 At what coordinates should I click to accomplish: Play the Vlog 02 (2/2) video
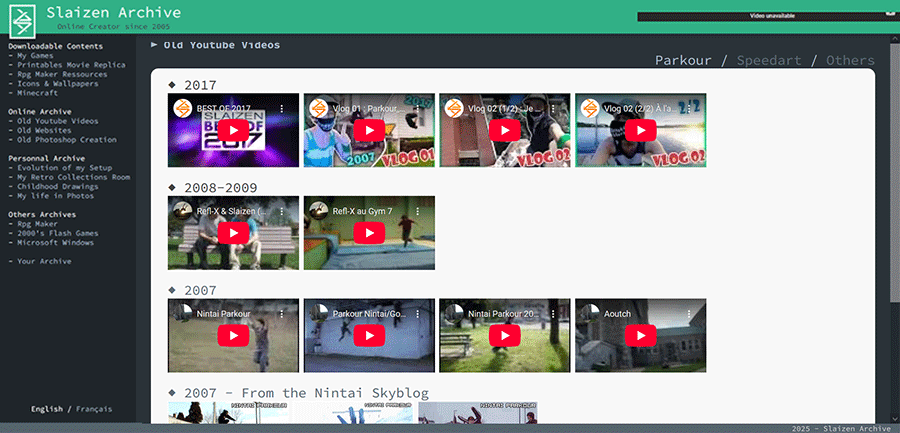[x=641, y=130]
